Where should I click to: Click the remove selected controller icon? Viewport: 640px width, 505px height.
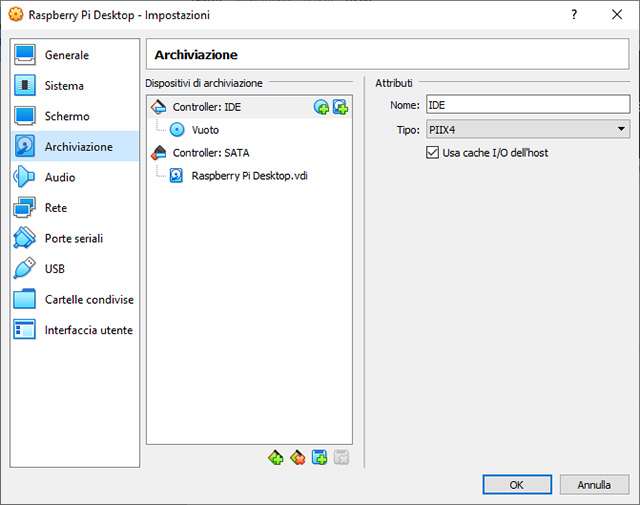point(297,457)
